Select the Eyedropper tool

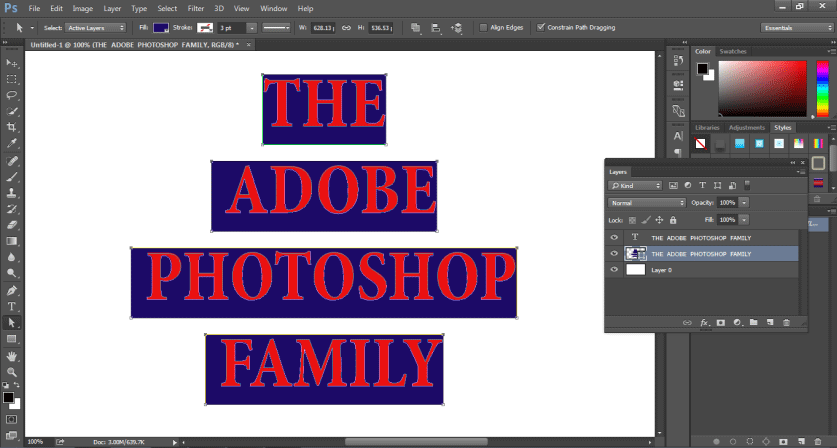click(x=11, y=143)
